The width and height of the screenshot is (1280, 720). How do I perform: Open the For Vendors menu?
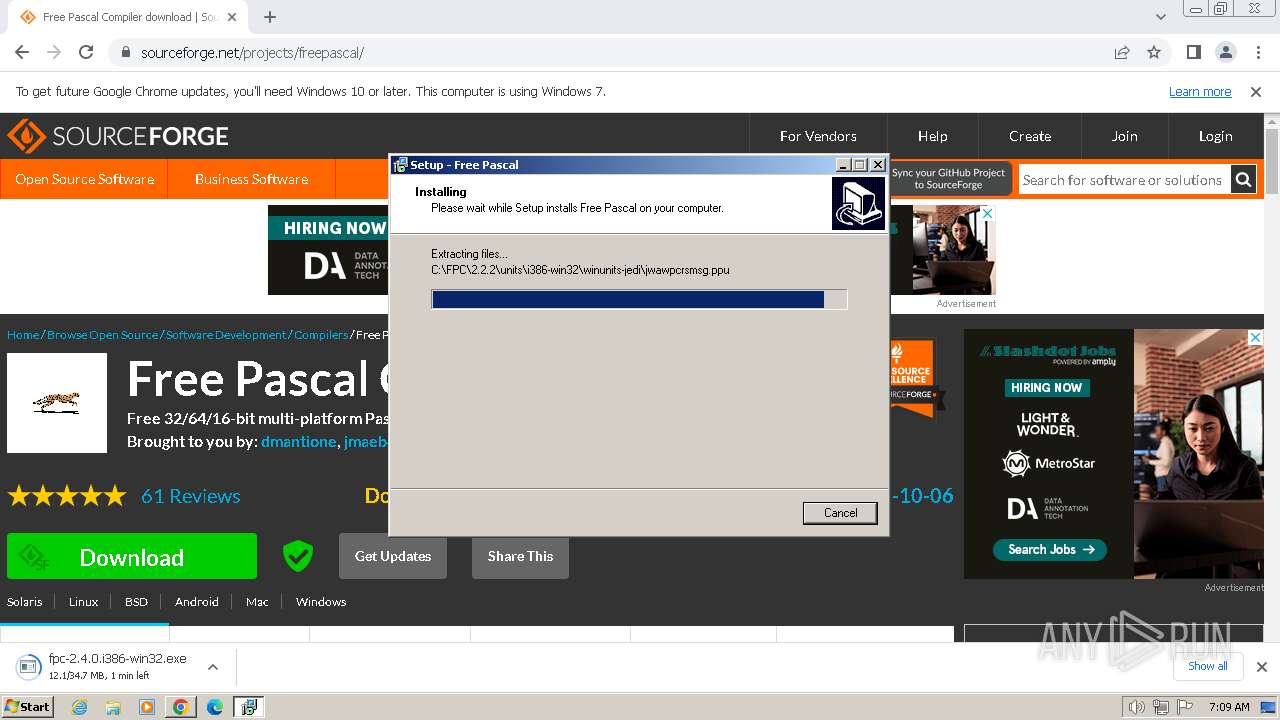click(818, 136)
